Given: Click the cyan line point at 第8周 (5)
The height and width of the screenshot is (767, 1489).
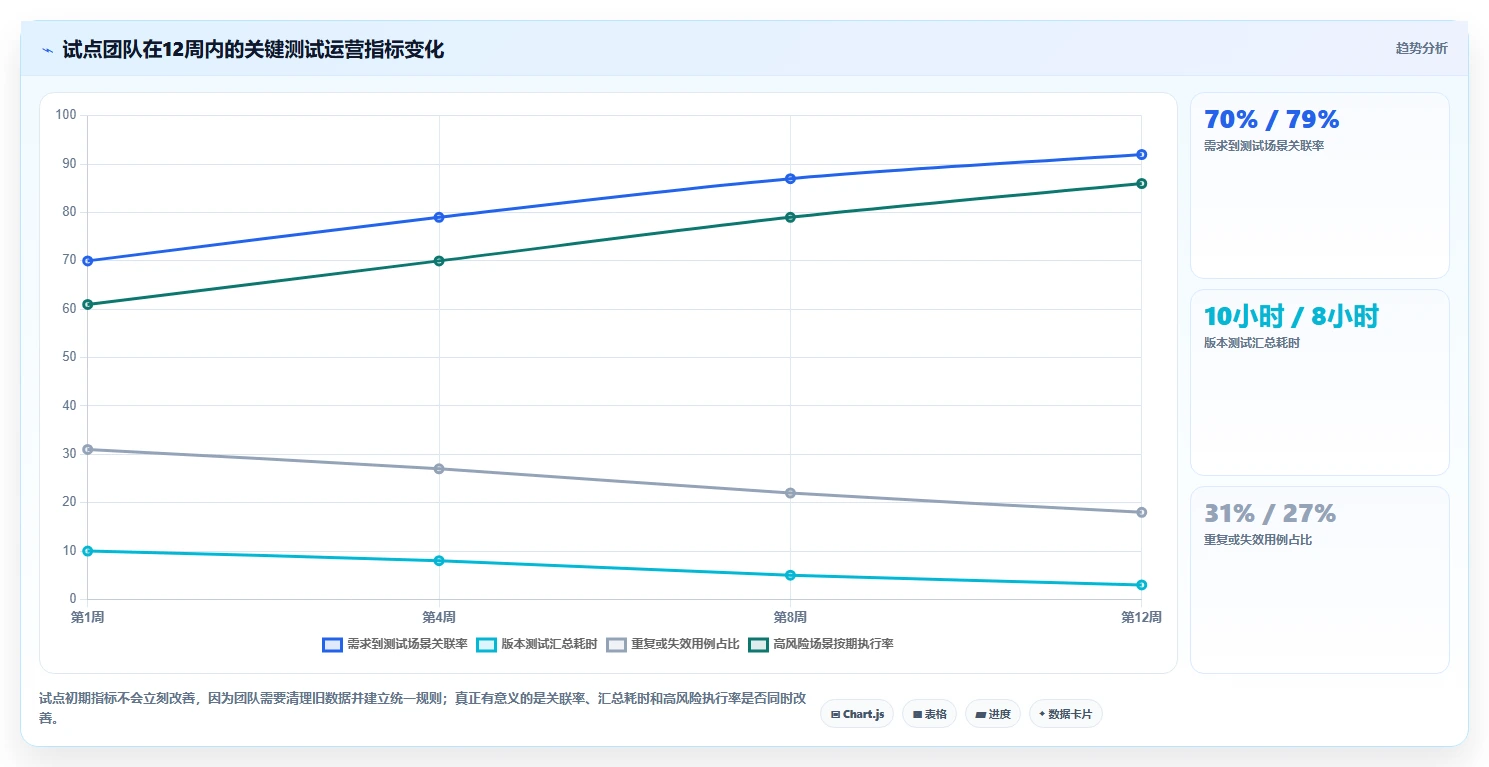Looking at the screenshot, I should pos(790,576).
